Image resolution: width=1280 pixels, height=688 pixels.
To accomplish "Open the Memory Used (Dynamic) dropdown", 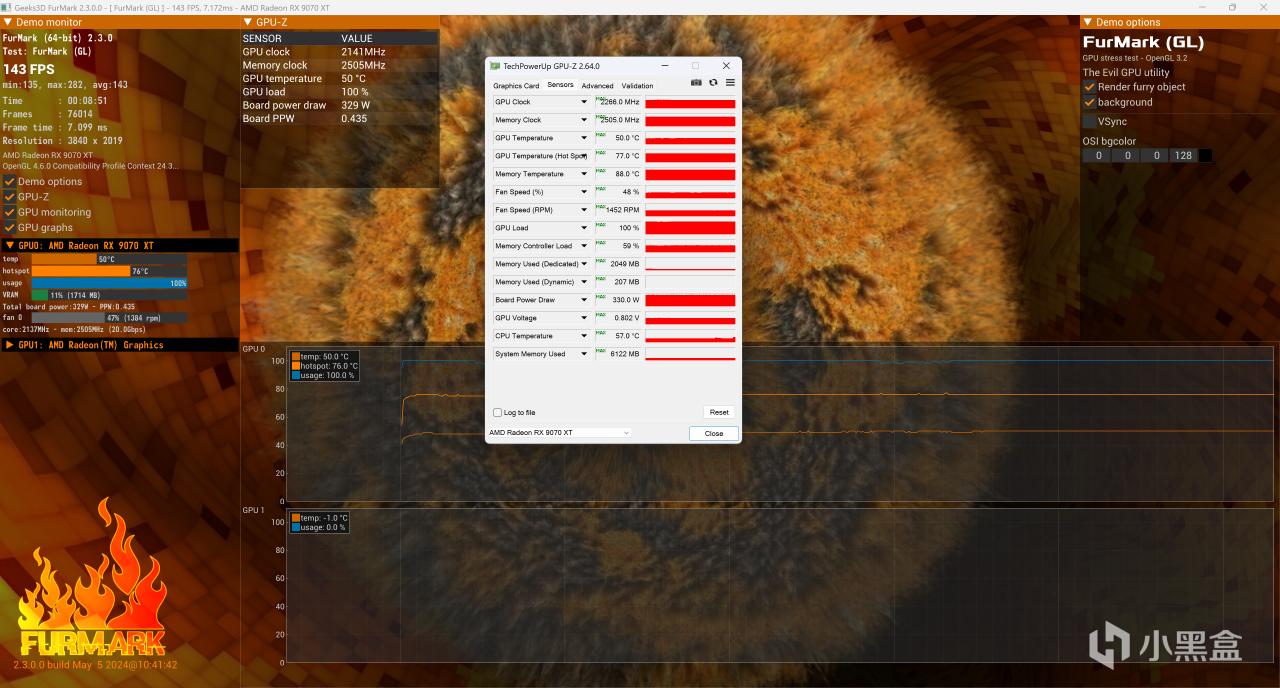I will [x=584, y=282].
